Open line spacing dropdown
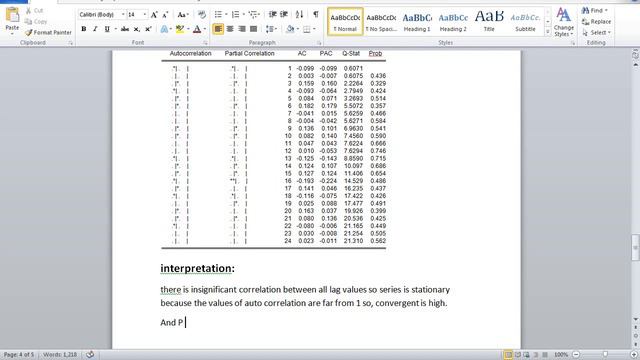 (x=271, y=29)
